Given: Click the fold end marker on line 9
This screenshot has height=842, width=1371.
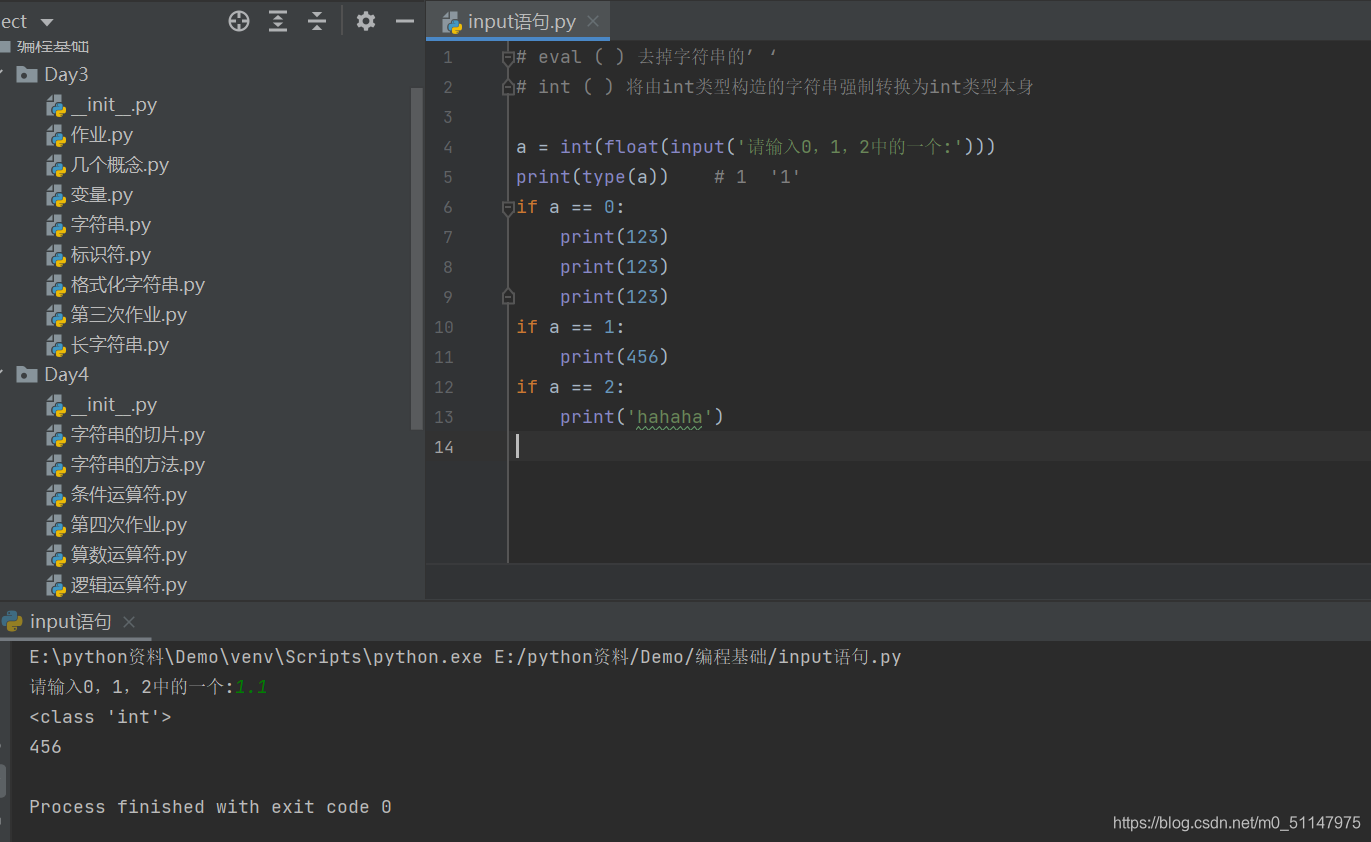Looking at the screenshot, I should coord(508,297).
